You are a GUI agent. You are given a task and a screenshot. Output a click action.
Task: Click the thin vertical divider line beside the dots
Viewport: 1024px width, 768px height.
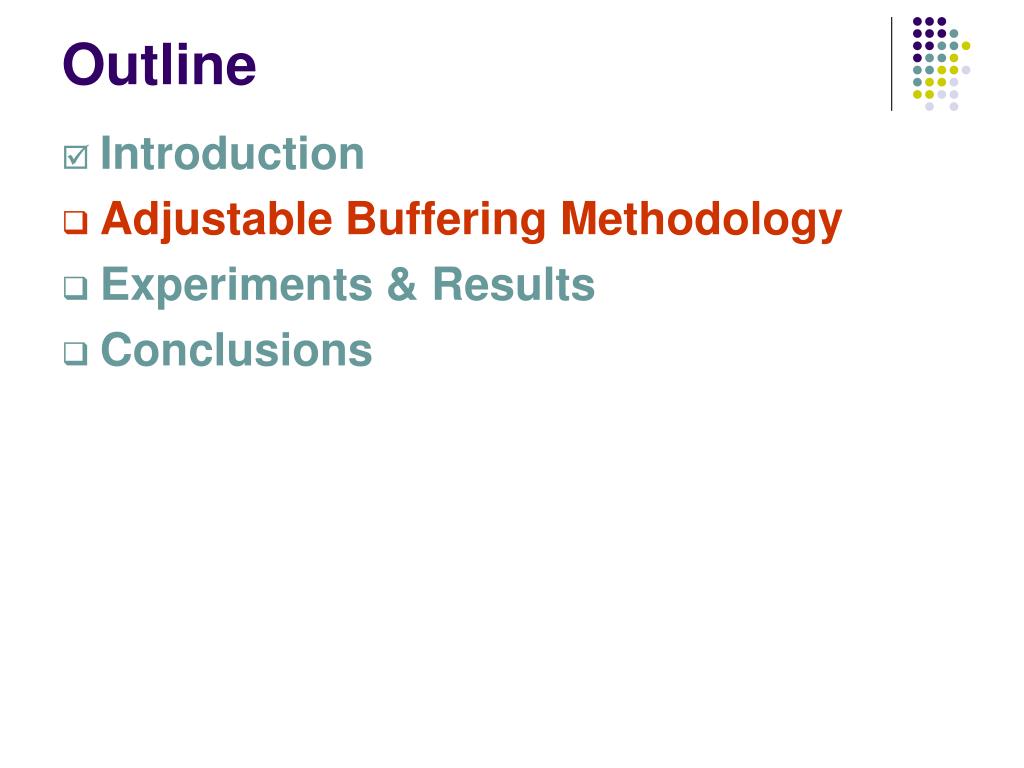coord(891,64)
